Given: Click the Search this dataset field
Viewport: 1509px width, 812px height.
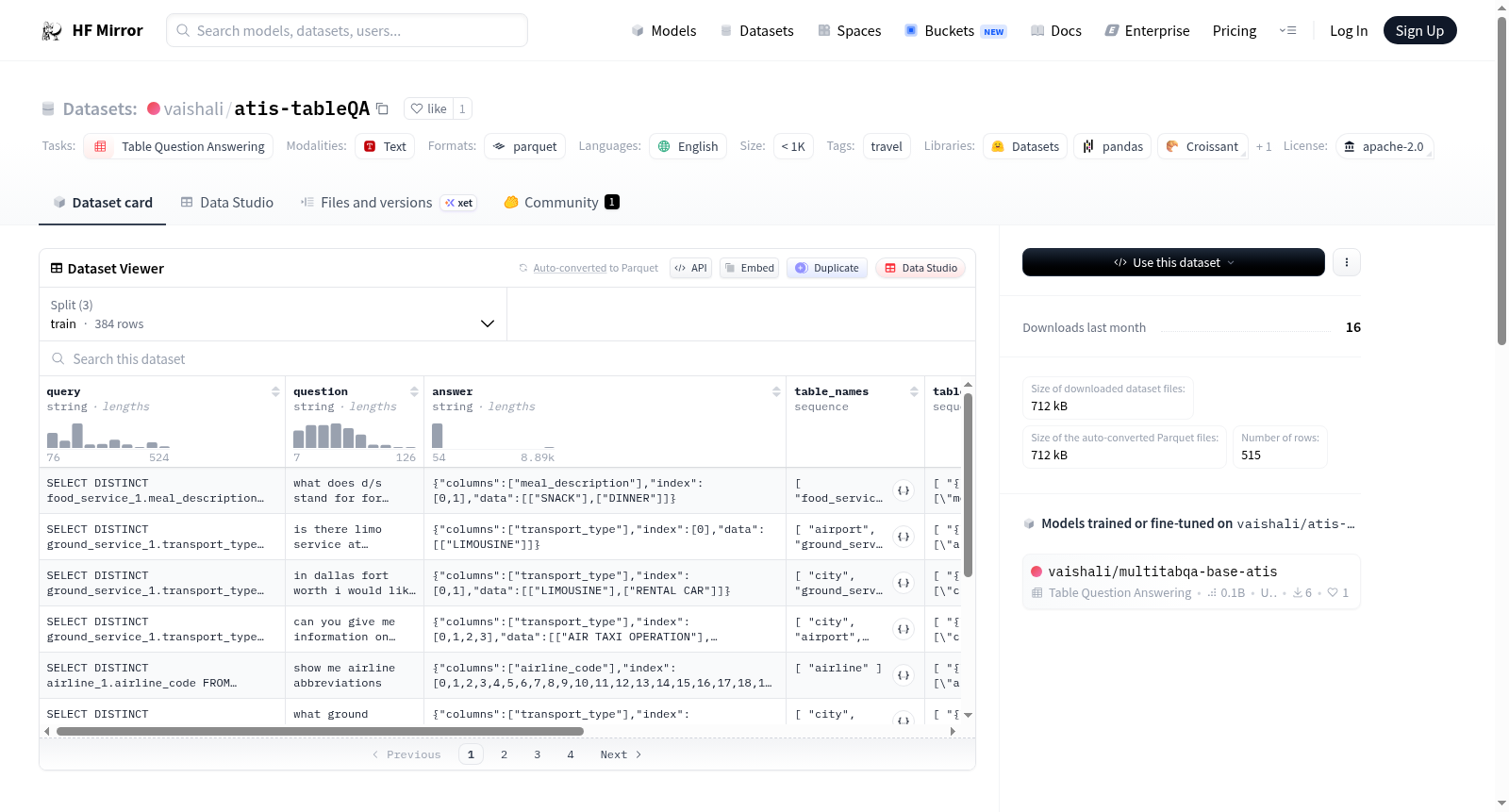Looking at the screenshot, I should pos(507,359).
